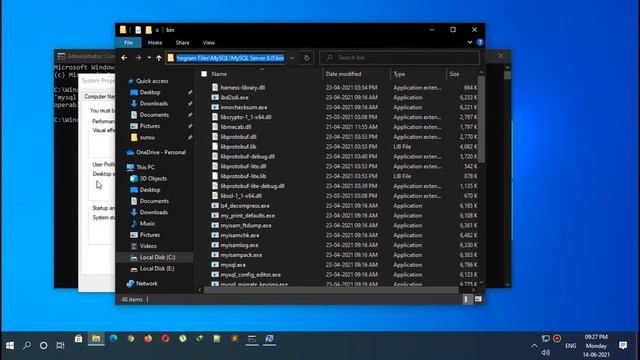Open Videos folder under This PC
640x360 pixels.
(x=148, y=246)
